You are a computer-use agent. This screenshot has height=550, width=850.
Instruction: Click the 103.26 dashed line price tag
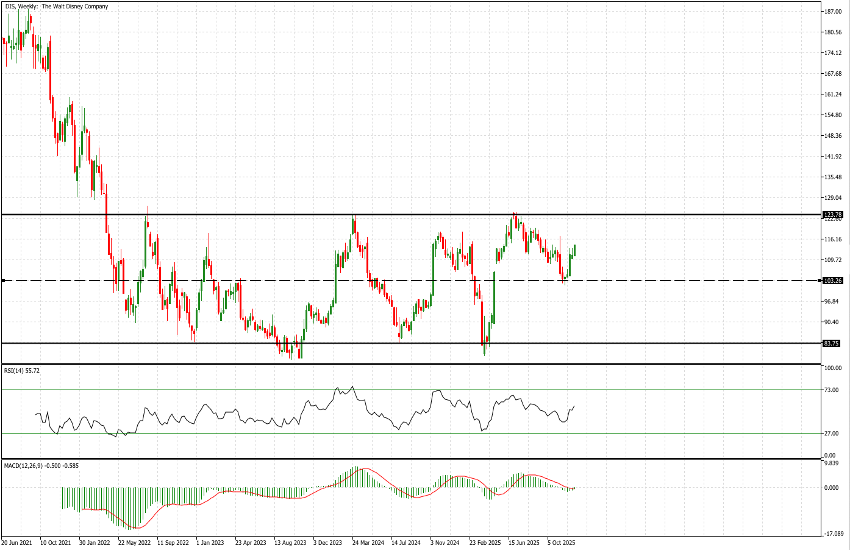832,281
